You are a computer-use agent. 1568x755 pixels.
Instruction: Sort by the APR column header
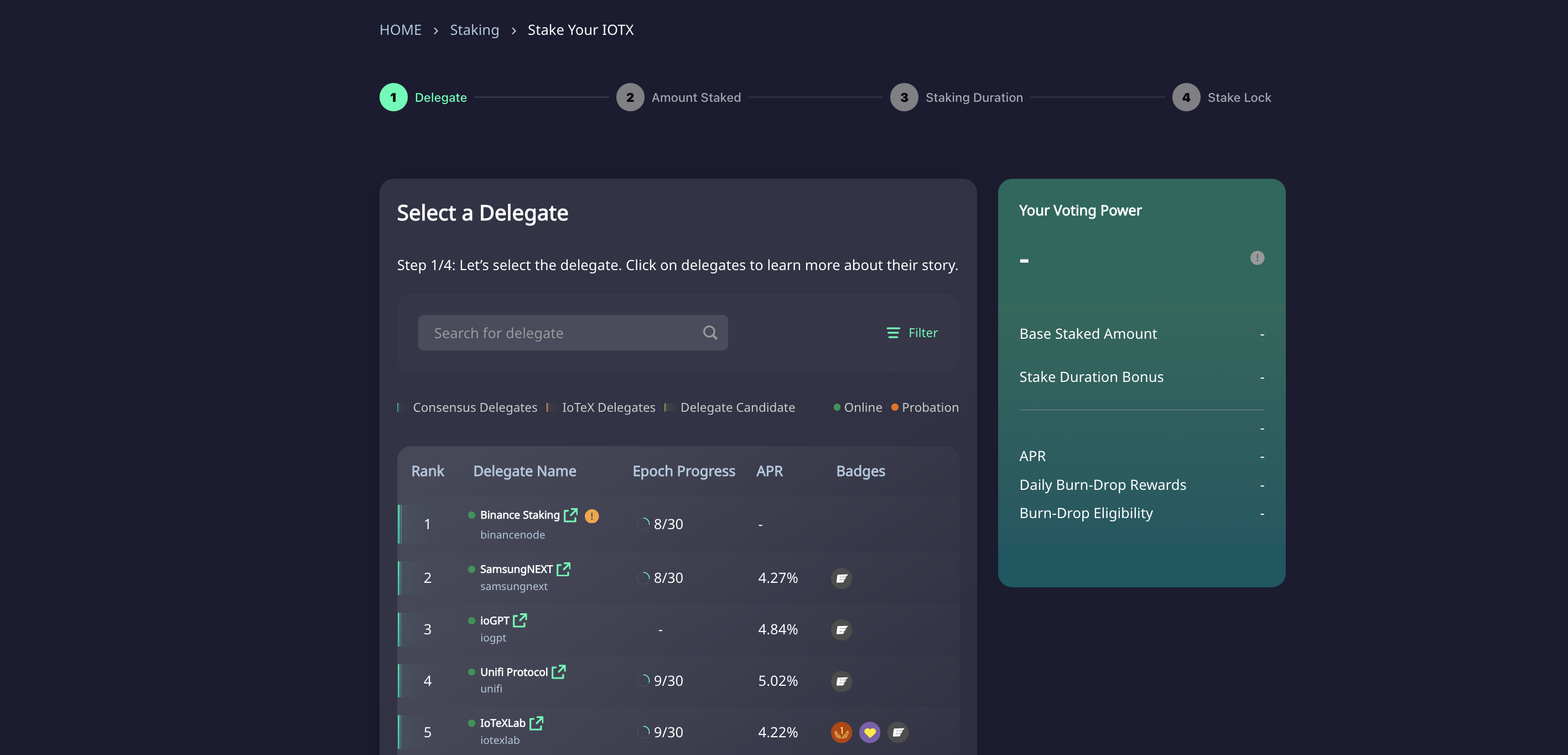(770, 470)
